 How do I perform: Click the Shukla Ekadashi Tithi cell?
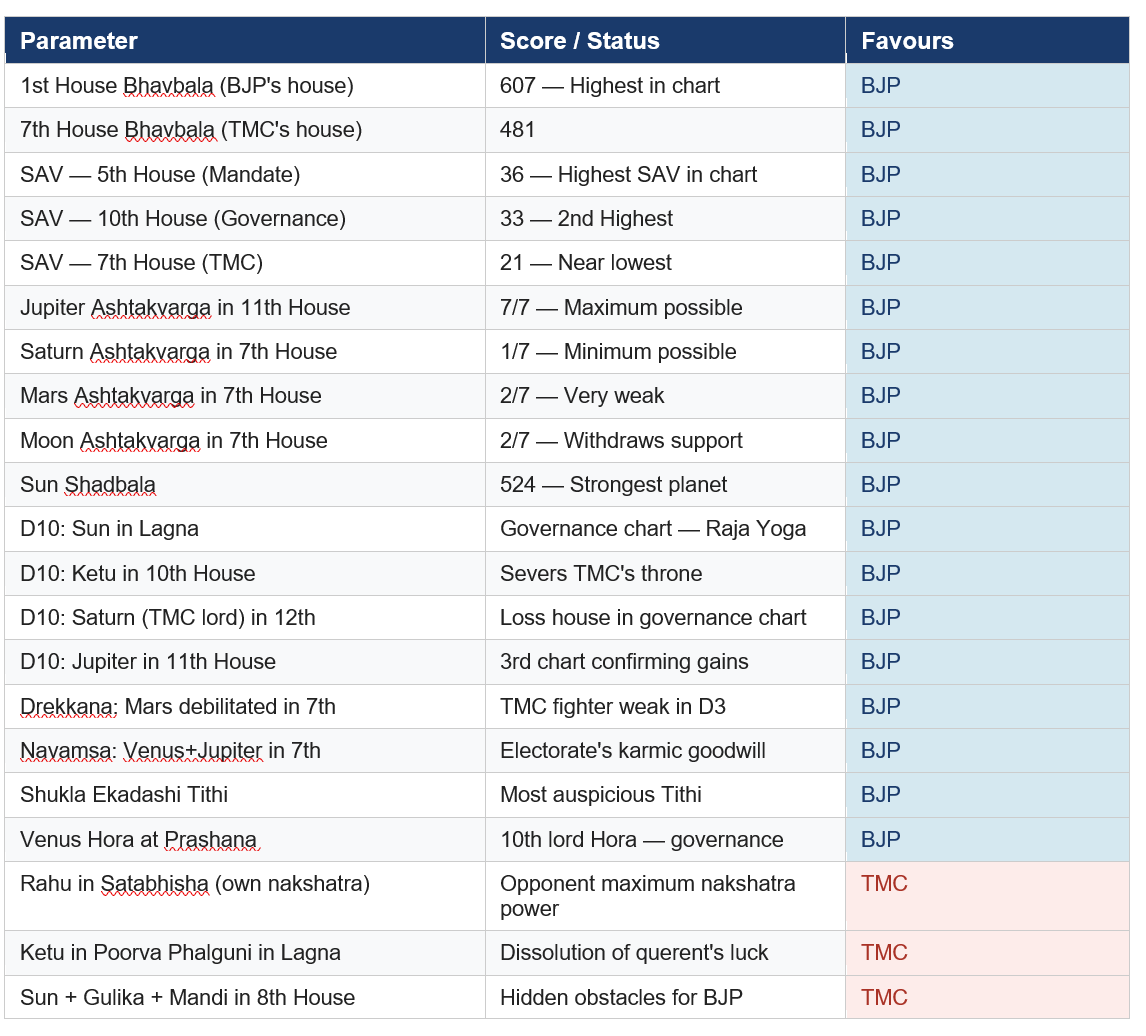tap(124, 795)
